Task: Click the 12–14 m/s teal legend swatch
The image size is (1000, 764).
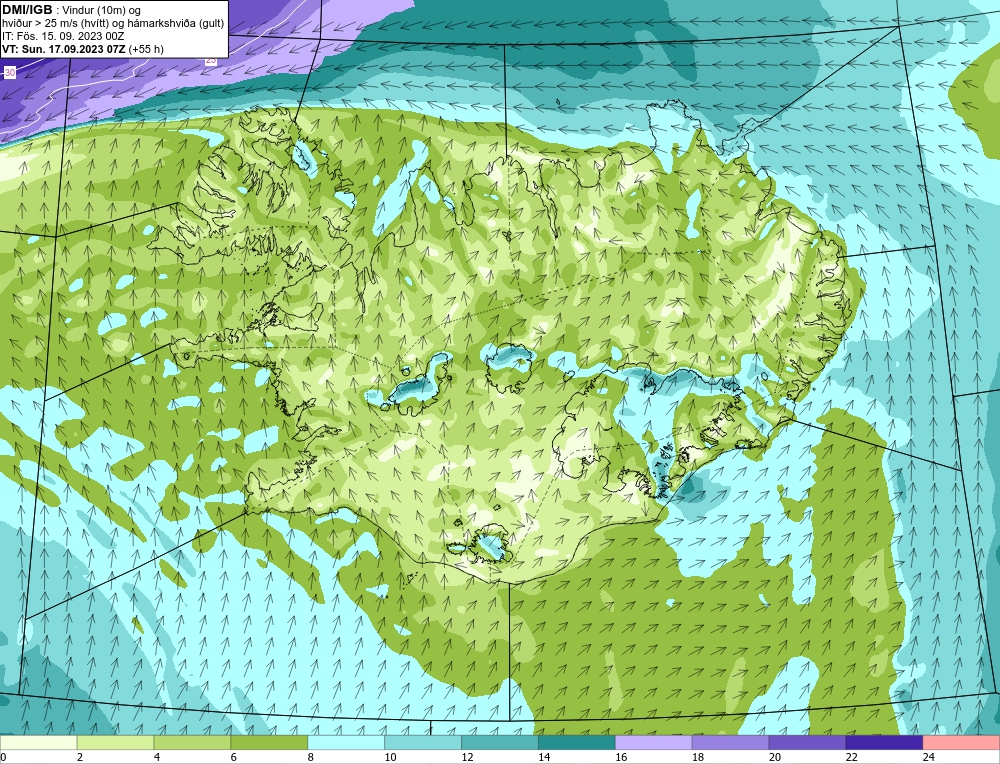Action: click(x=499, y=743)
